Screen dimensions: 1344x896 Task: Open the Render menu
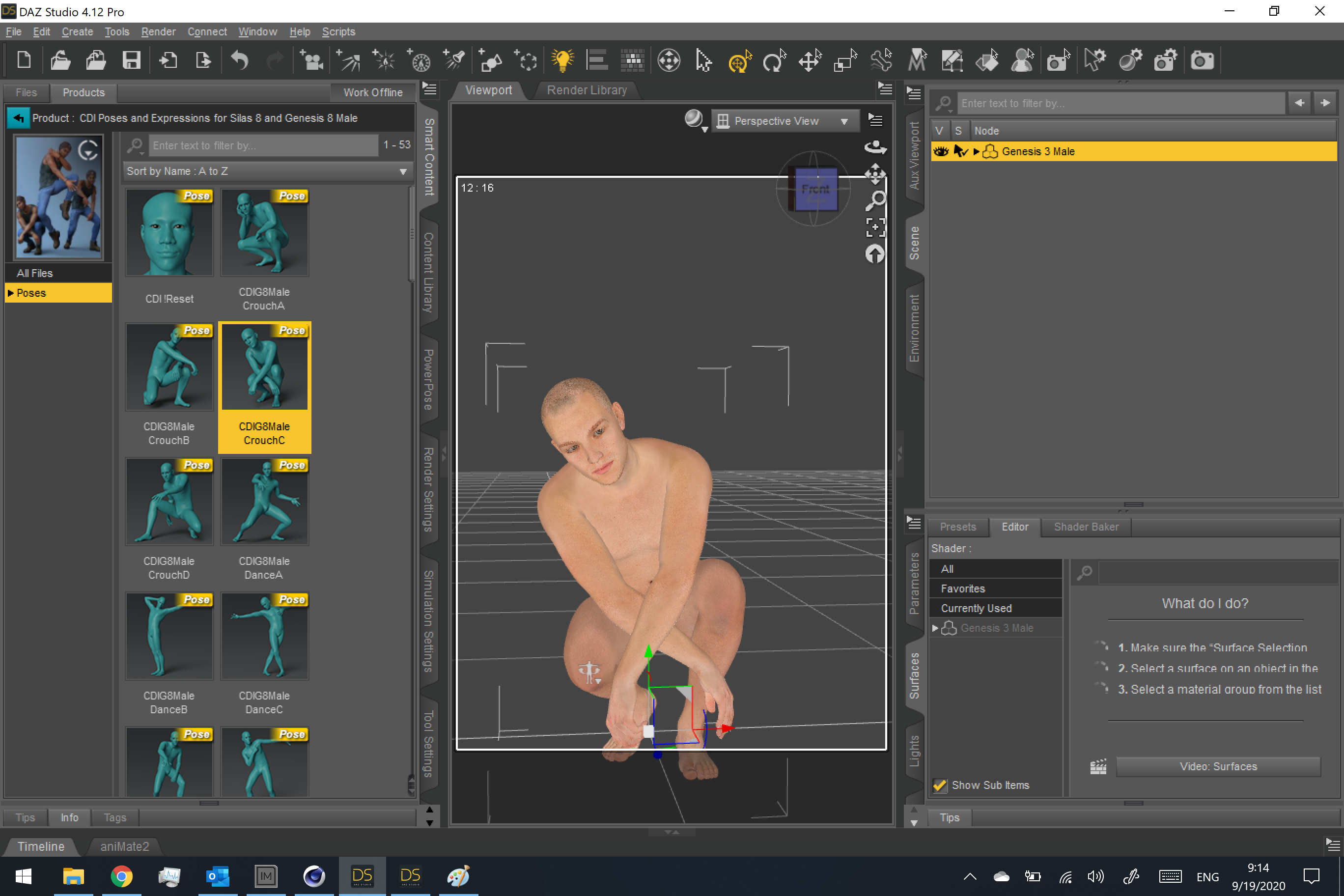click(158, 31)
